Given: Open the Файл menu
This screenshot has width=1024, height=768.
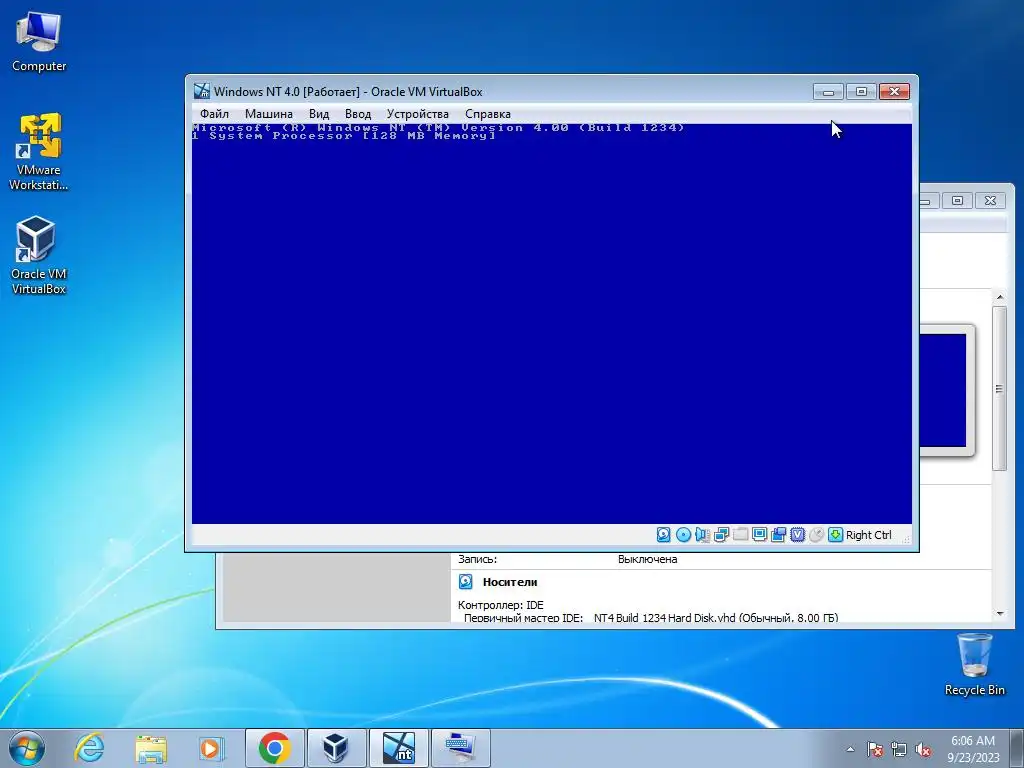Looking at the screenshot, I should coord(214,114).
